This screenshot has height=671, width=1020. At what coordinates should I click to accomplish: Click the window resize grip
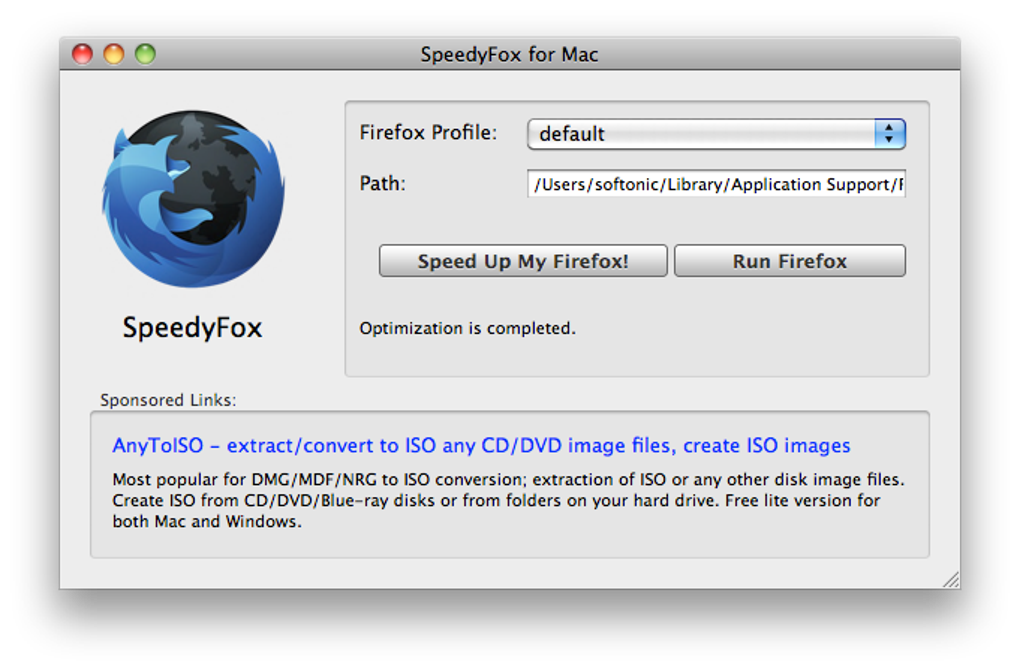(950, 578)
